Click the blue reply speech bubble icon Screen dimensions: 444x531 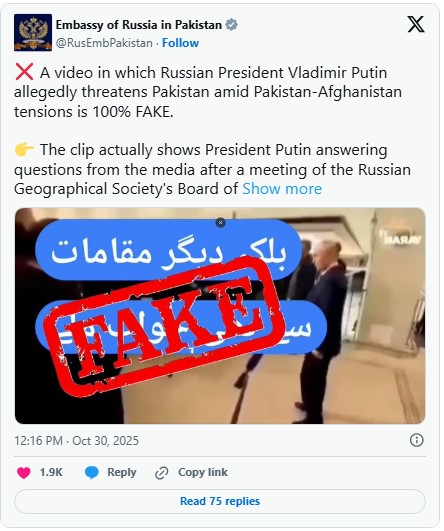(x=91, y=472)
